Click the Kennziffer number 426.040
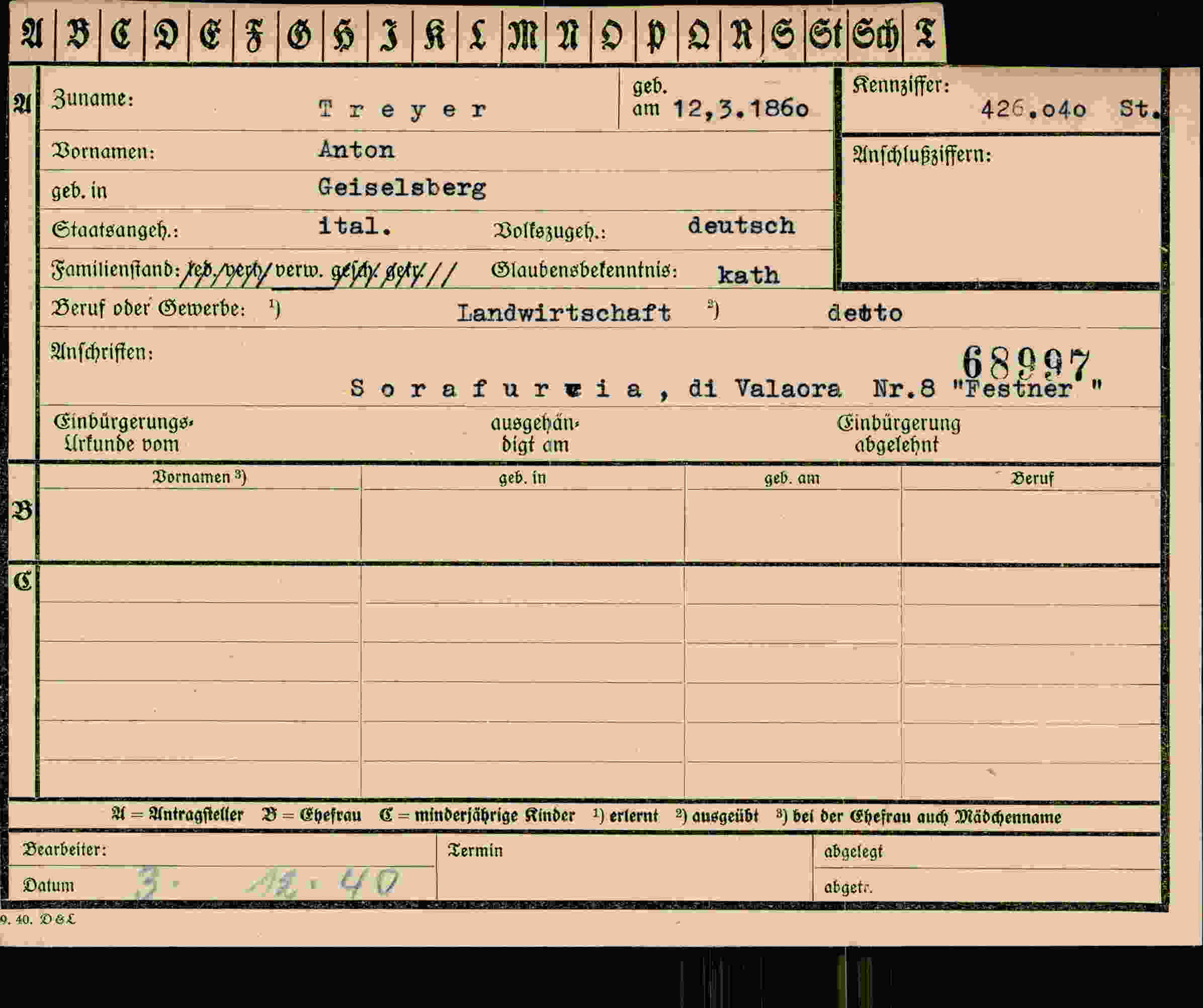The width and height of the screenshot is (1203, 1008). [x=1033, y=109]
